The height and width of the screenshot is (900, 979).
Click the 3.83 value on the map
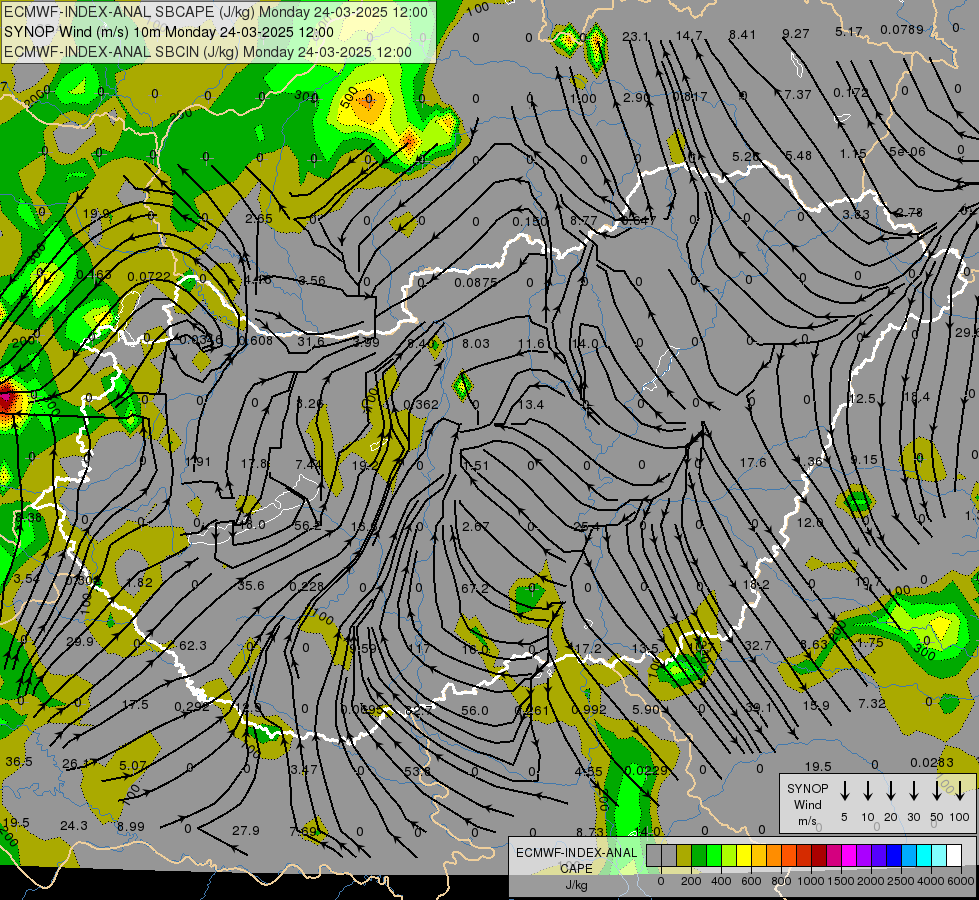pyautogui.click(x=856, y=214)
